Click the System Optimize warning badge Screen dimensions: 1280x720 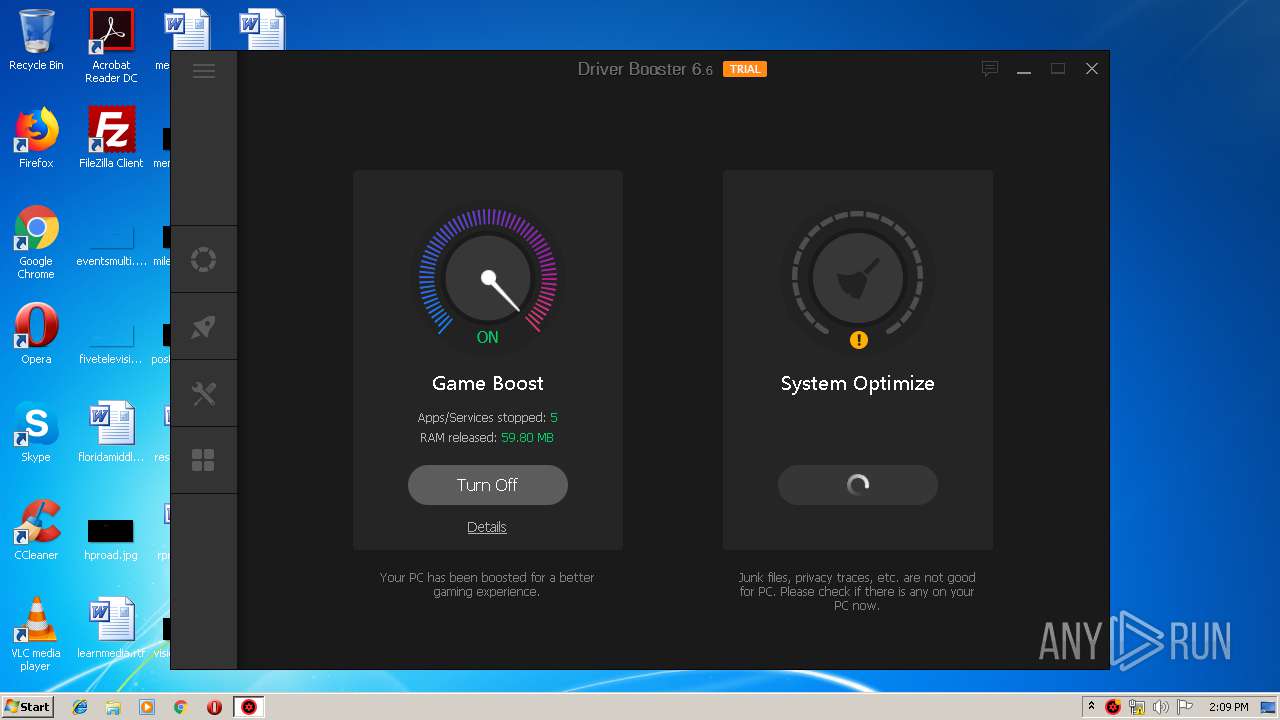point(858,340)
